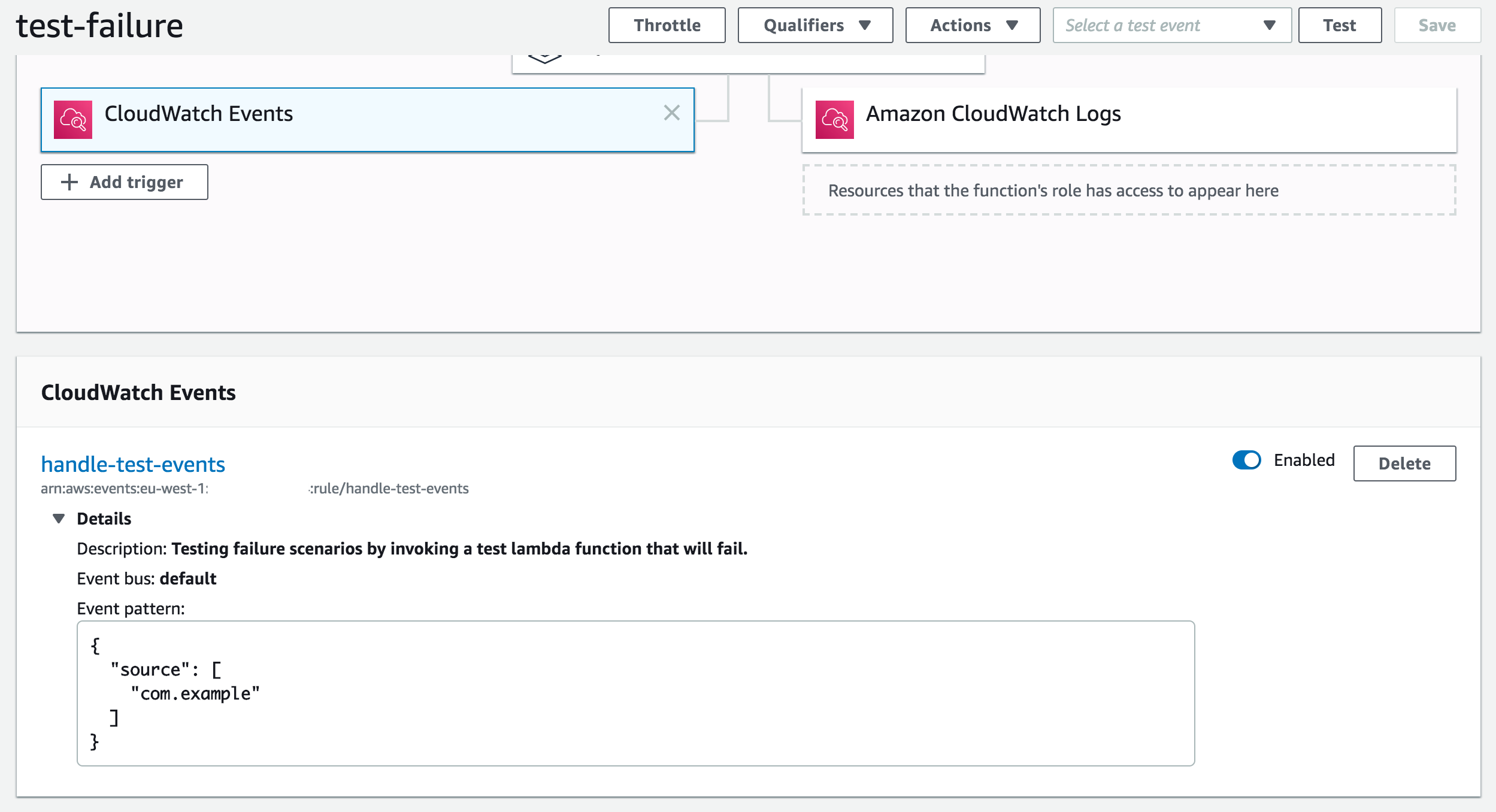Open the handle-test-events rule link
Image resolution: width=1496 pixels, height=812 pixels.
pos(133,464)
